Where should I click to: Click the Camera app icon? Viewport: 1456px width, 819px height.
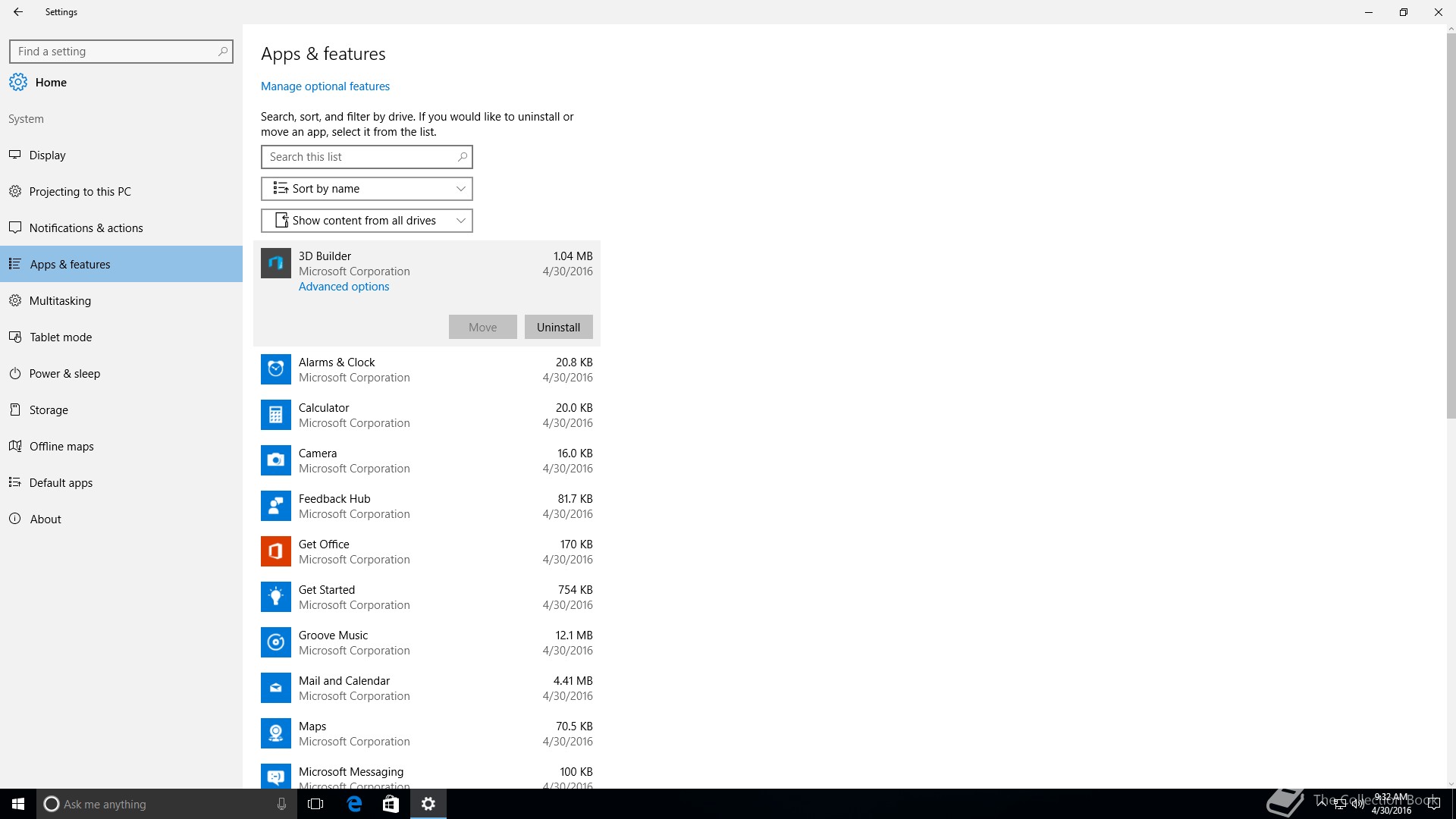click(x=276, y=460)
